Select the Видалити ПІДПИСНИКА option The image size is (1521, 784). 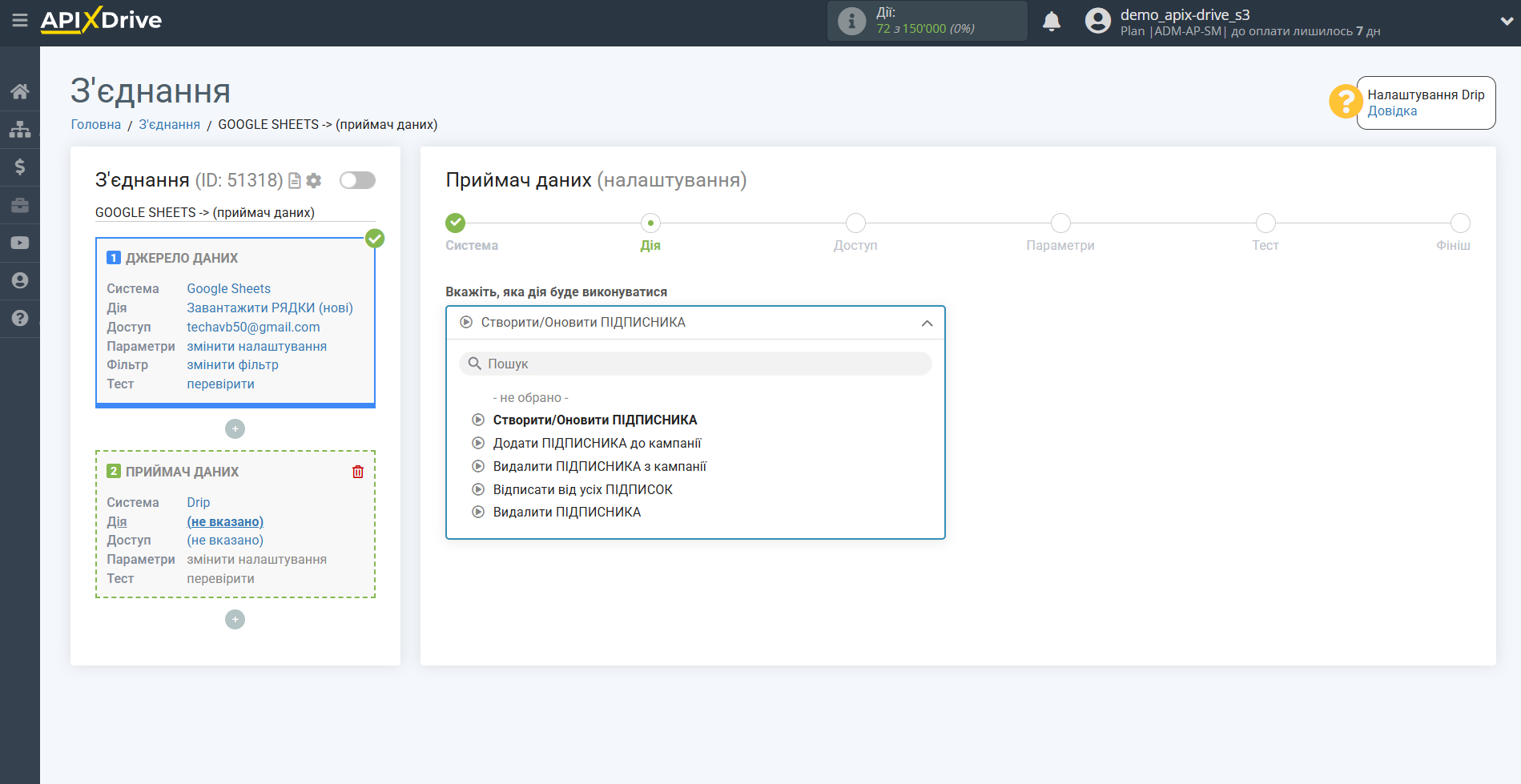click(x=566, y=513)
